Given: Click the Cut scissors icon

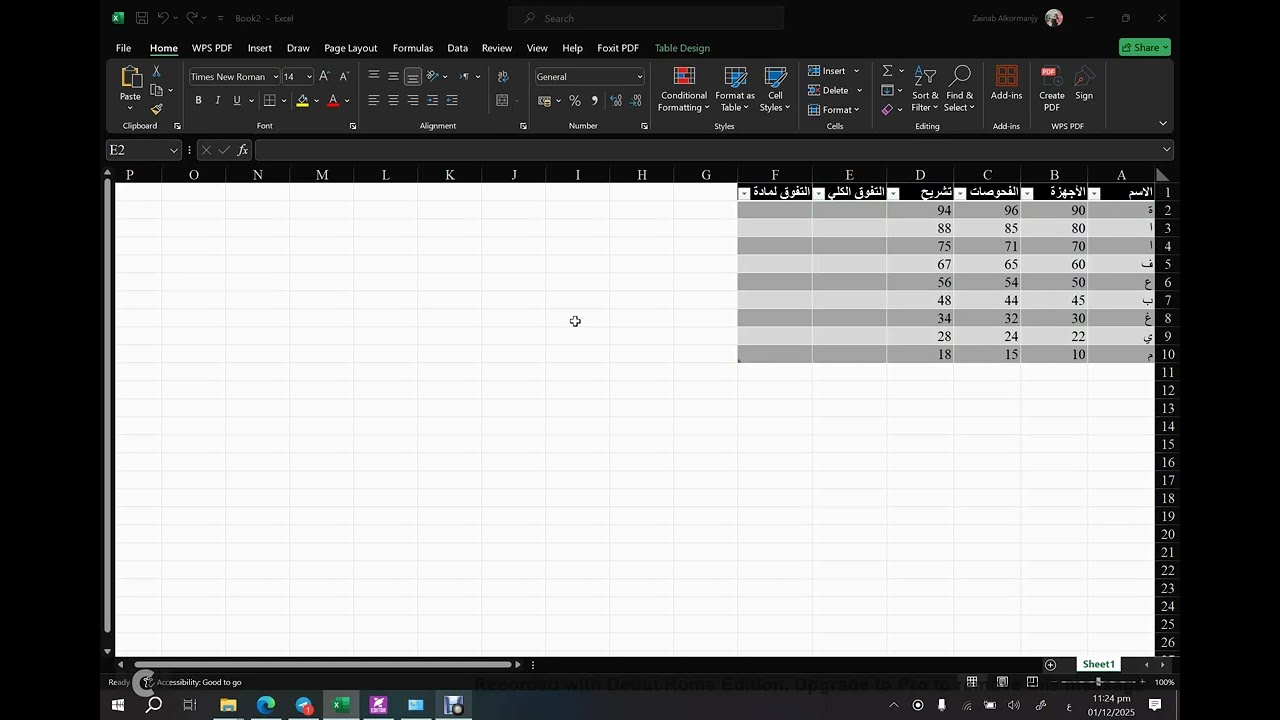Looking at the screenshot, I should (156, 71).
